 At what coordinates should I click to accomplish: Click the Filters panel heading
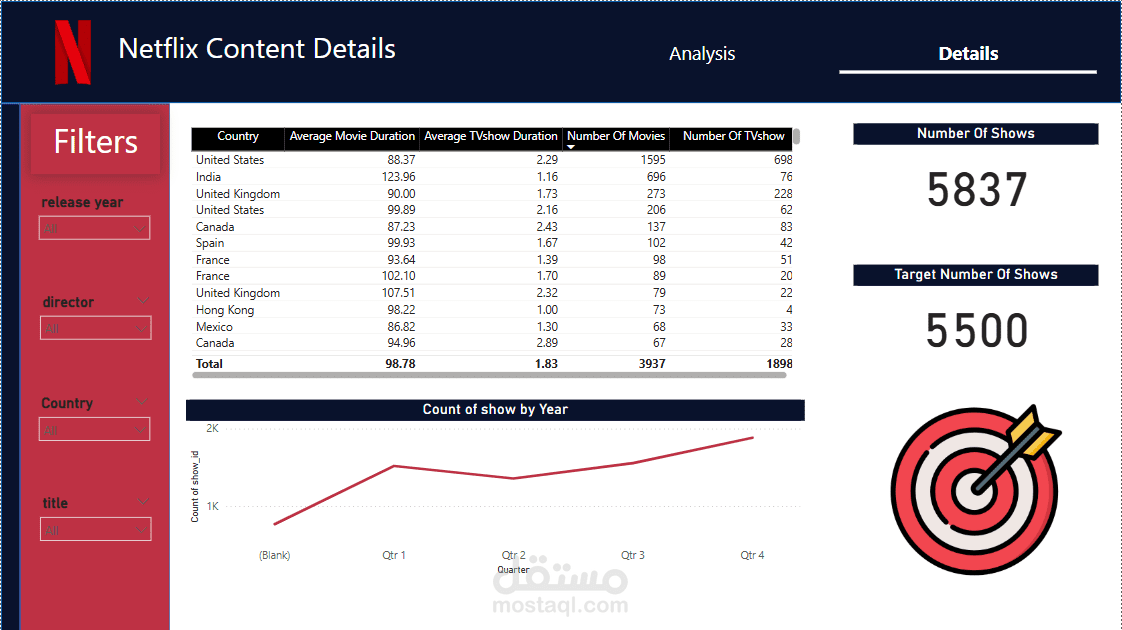tap(96, 142)
